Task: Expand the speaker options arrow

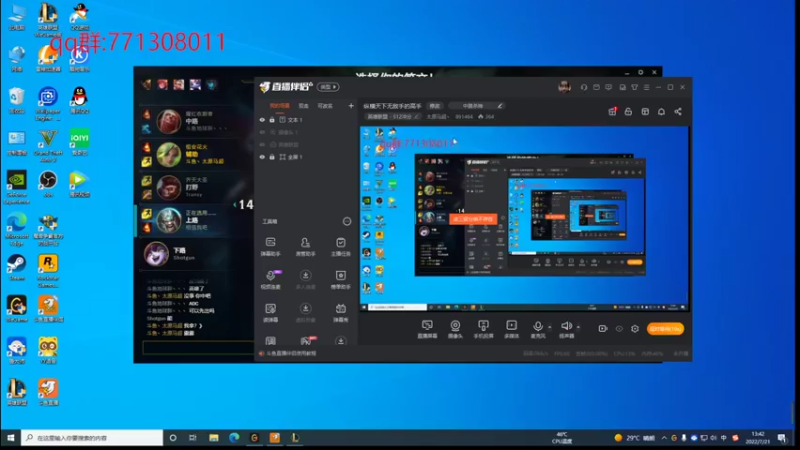Action: click(x=578, y=327)
